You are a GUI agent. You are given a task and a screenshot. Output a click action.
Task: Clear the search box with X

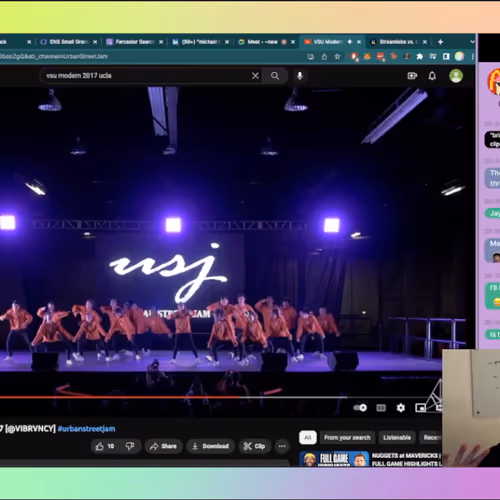[x=255, y=76]
